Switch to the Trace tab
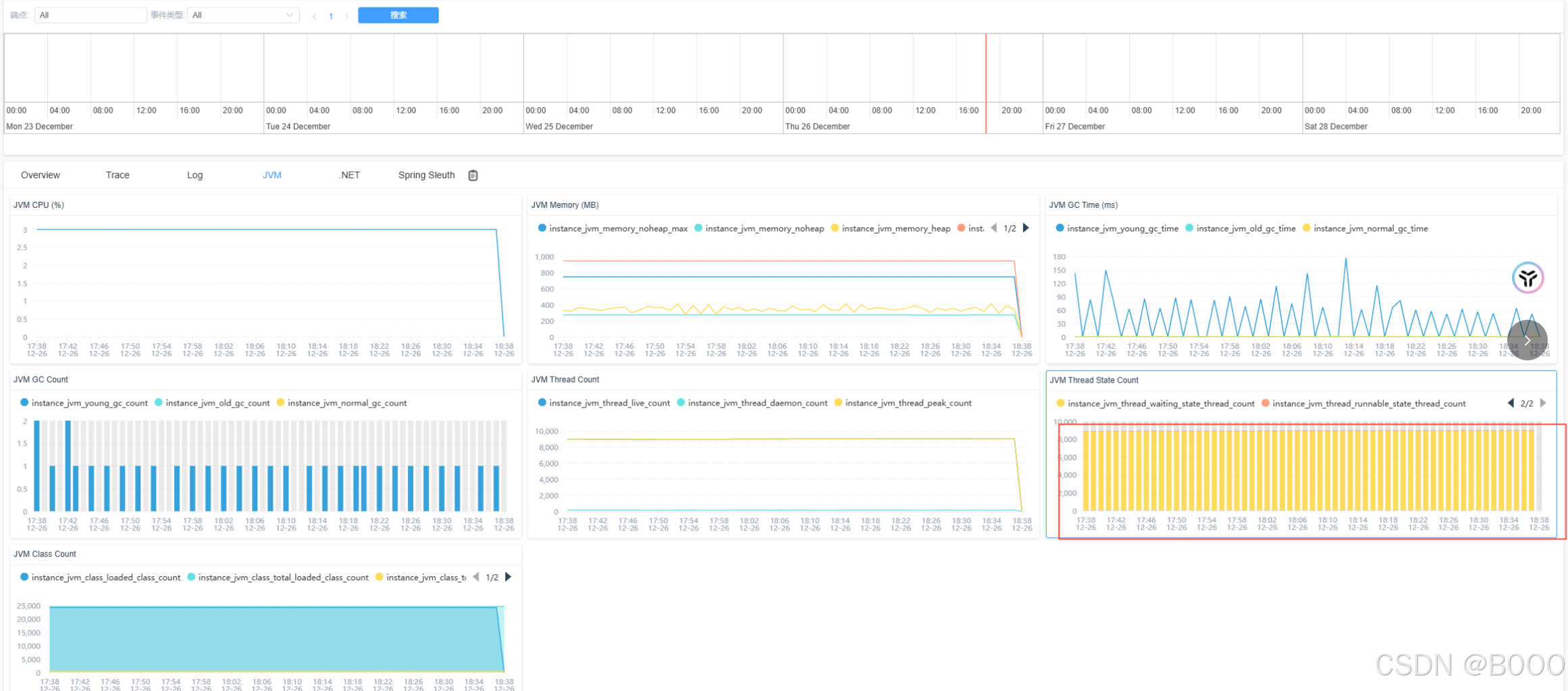This screenshot has height=691, width=1568. (x=117, y=175)
